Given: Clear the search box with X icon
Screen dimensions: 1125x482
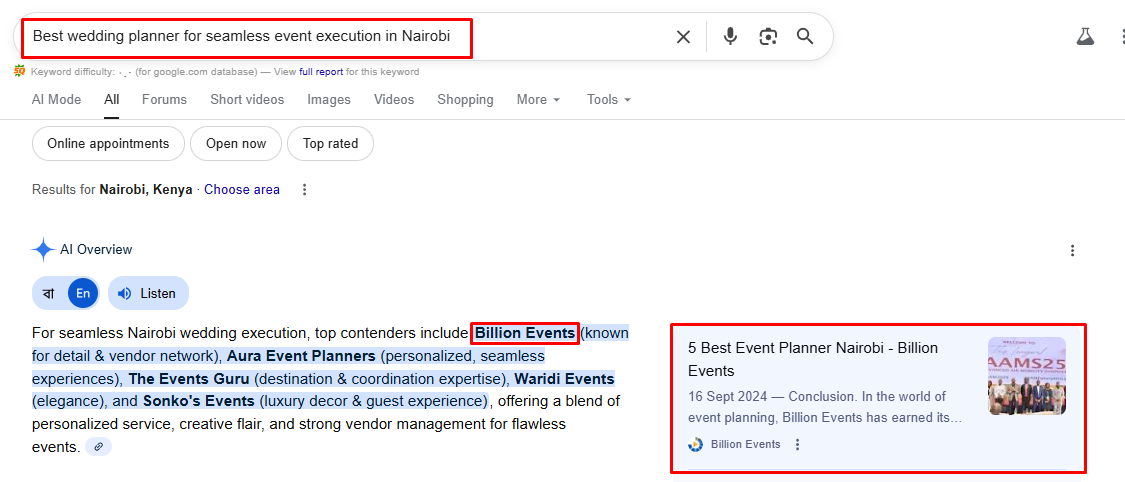Looking at the screenshot, I should (683, 37).
